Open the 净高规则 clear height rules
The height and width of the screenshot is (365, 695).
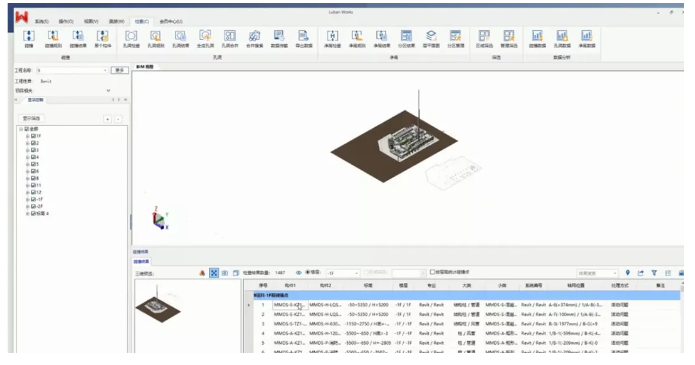pos(357,39)
